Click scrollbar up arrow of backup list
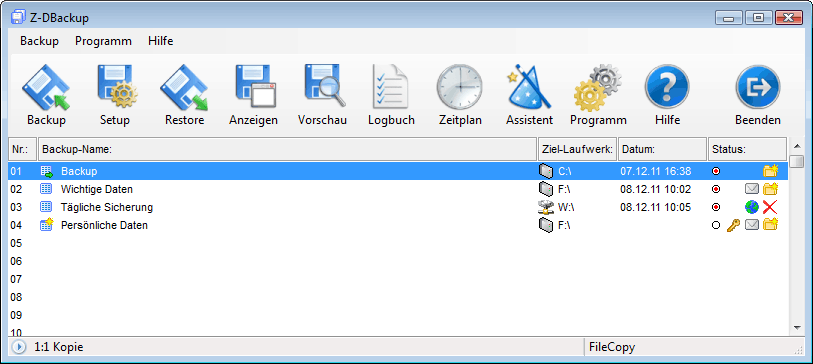 tap(797, 145)
